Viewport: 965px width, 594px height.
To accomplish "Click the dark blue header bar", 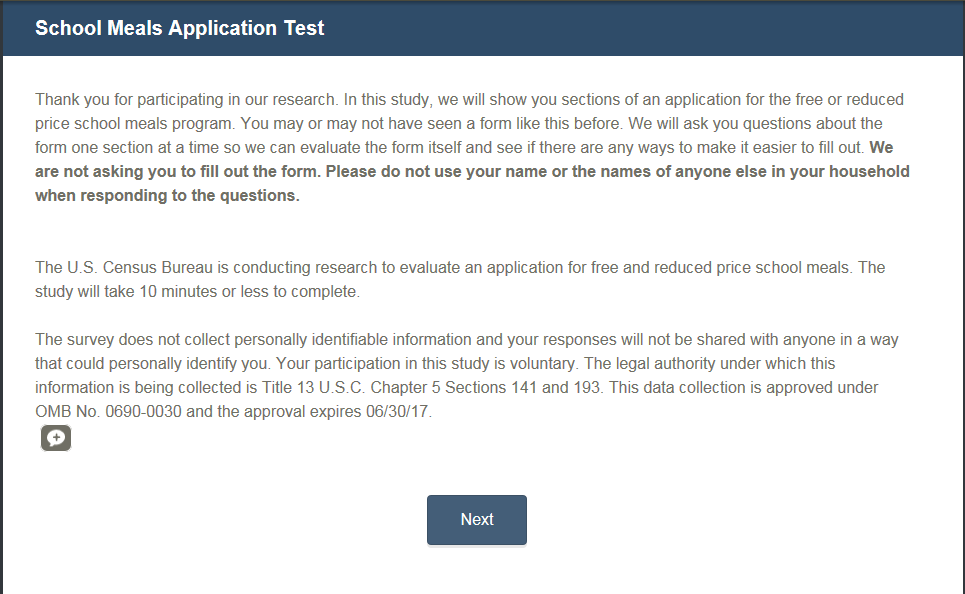I will click(x=640, y=28).
